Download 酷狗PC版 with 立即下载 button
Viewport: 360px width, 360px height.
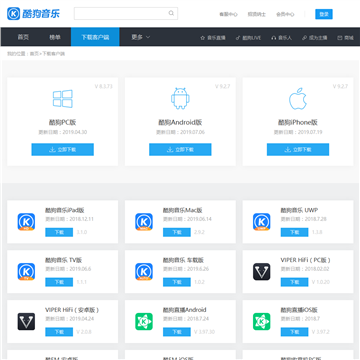point(62,149)
